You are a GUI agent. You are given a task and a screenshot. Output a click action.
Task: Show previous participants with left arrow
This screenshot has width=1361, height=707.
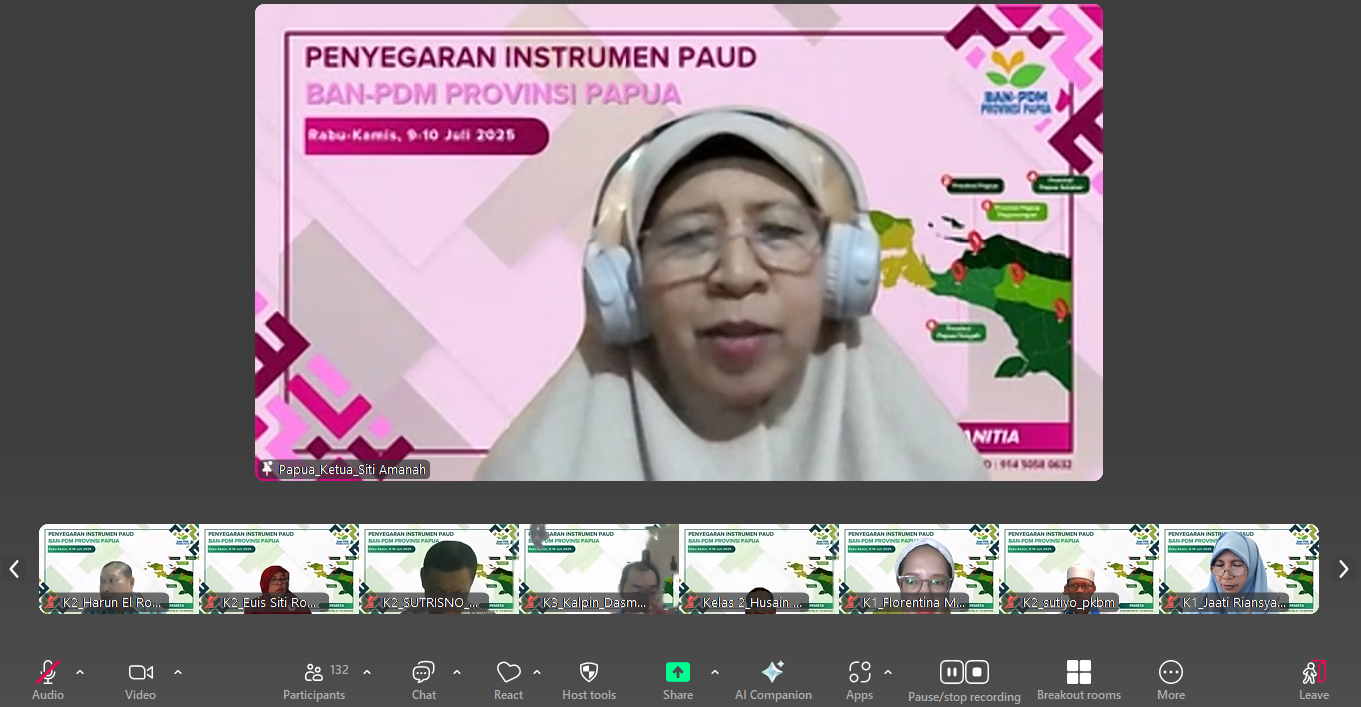[x=15, y=569]
